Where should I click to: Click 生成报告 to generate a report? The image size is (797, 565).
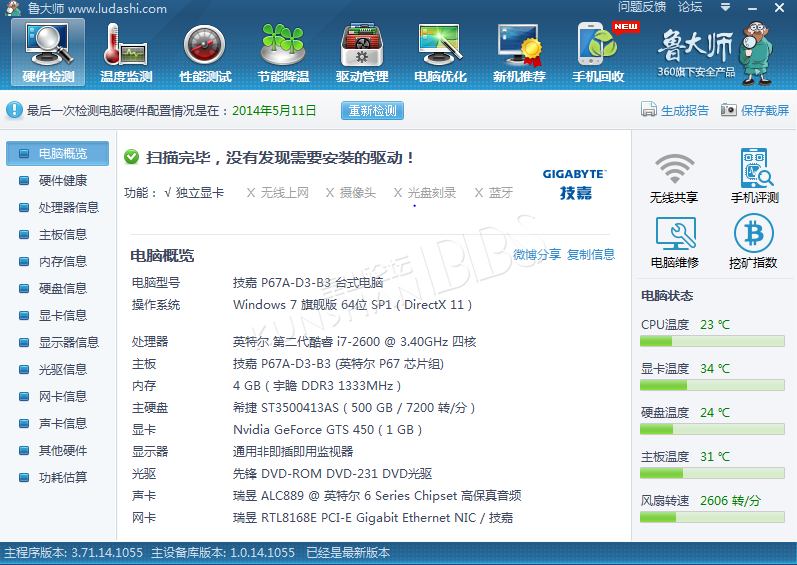[676, 111]
